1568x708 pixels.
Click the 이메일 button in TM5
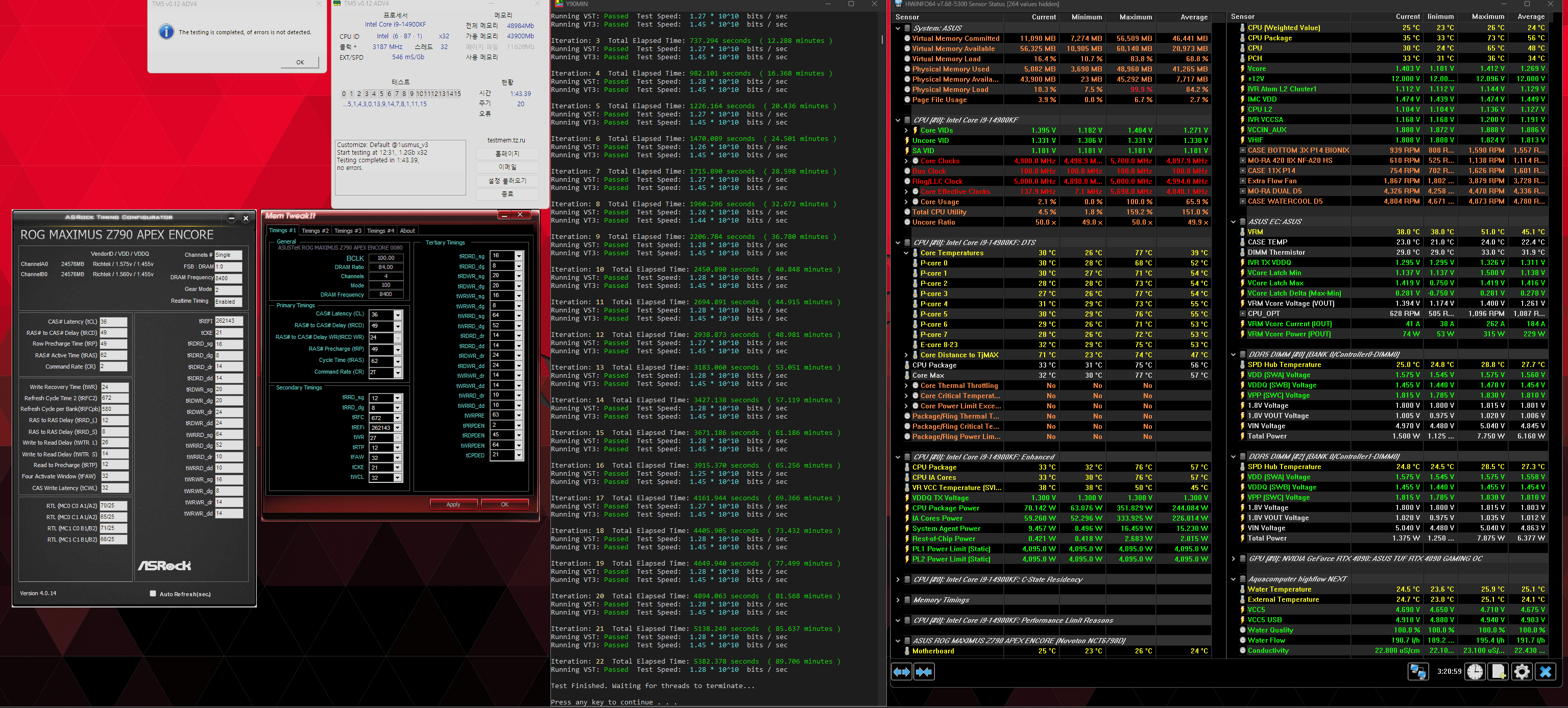click(x=507, y=167)
